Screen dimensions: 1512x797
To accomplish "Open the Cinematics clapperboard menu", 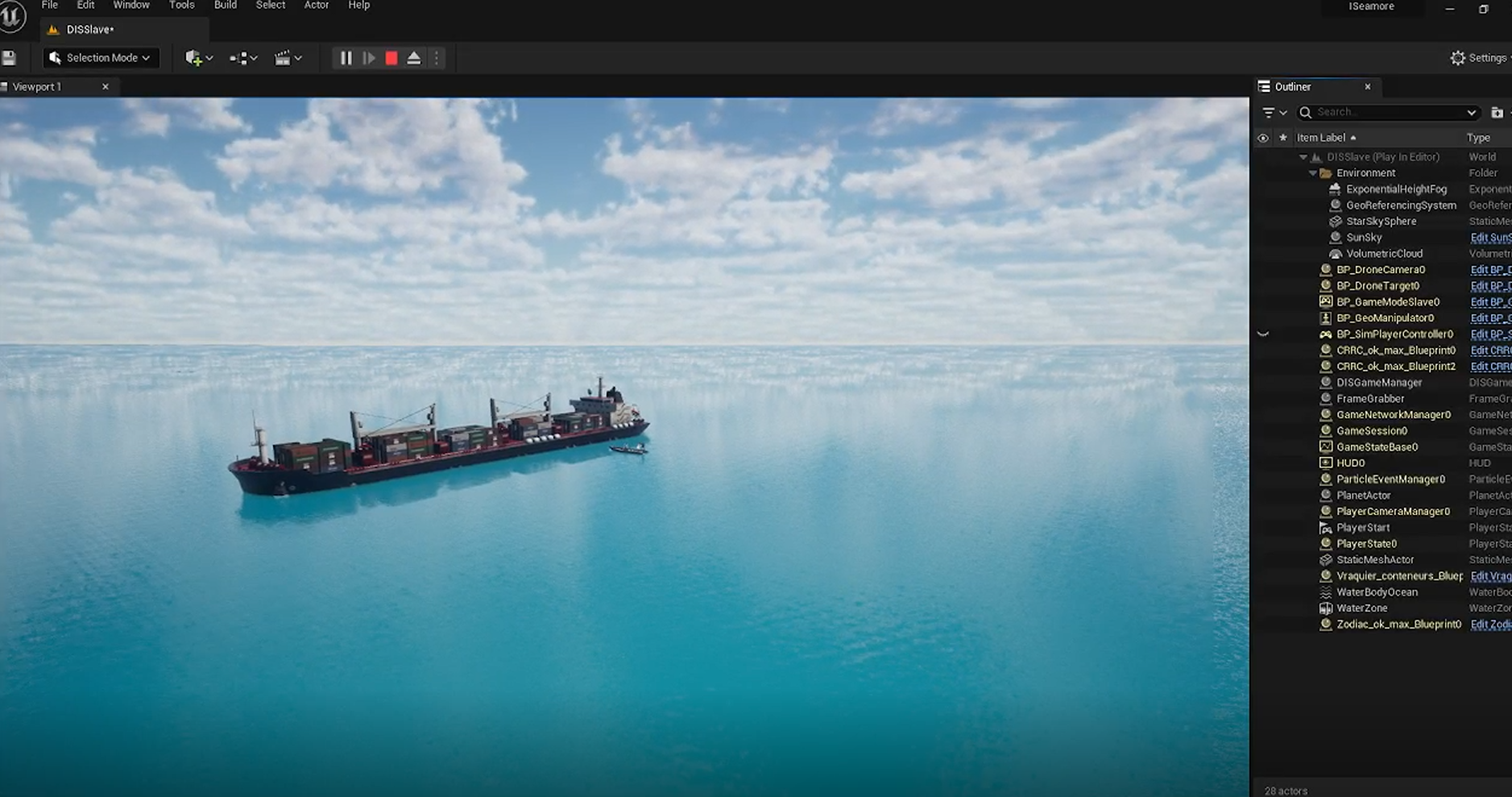I will [x=288, y=58].
